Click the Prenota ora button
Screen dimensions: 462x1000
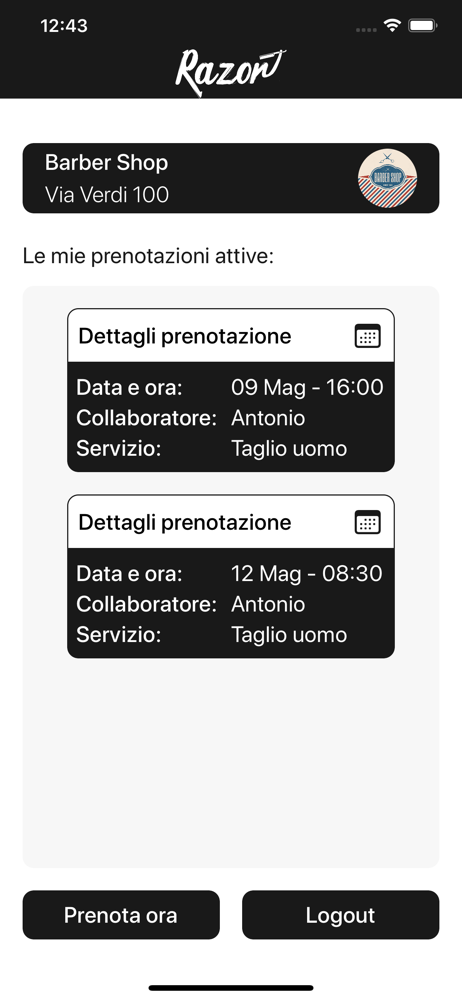[x=121, y=915]
